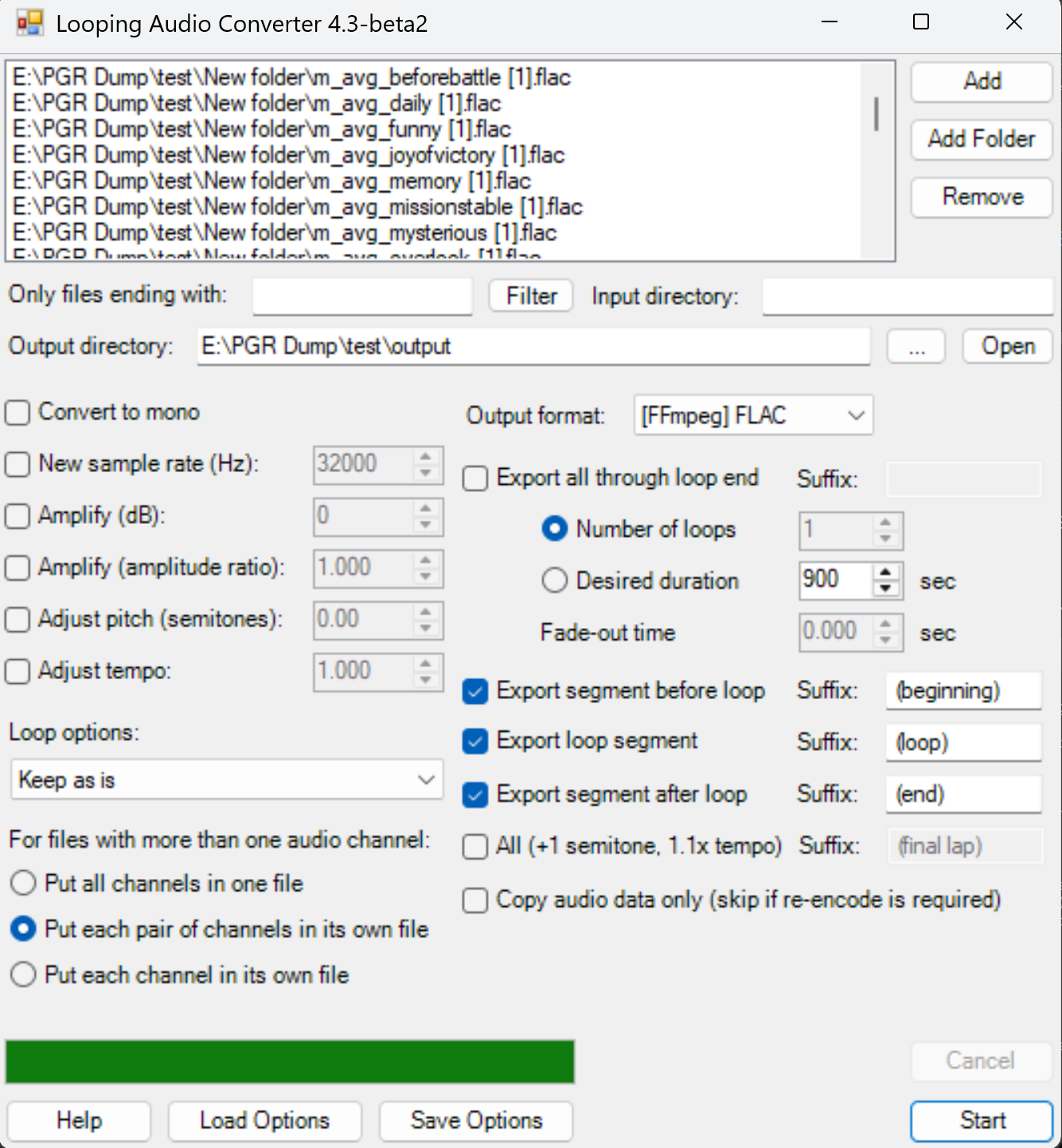Image resolution: width=1062 pixels, height=1148 pixels.
Task: Check Export all through loop end
Action: click(475, 478)
